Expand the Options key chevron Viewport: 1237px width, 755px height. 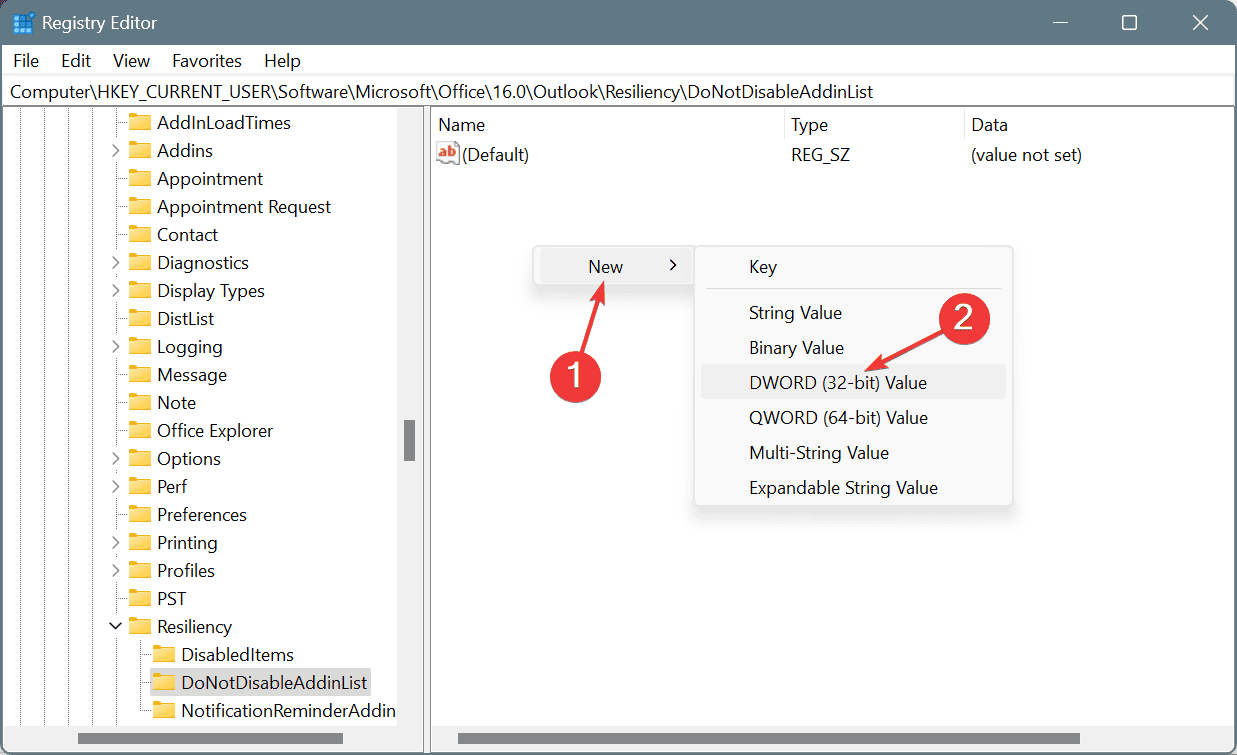pos(116,459)
